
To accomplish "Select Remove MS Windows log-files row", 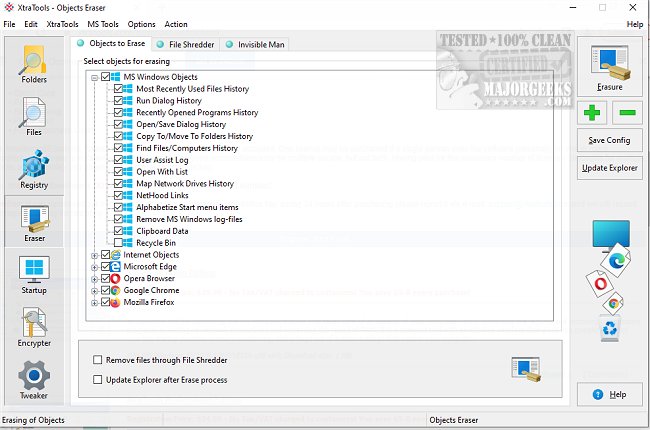I will [189, 219].
